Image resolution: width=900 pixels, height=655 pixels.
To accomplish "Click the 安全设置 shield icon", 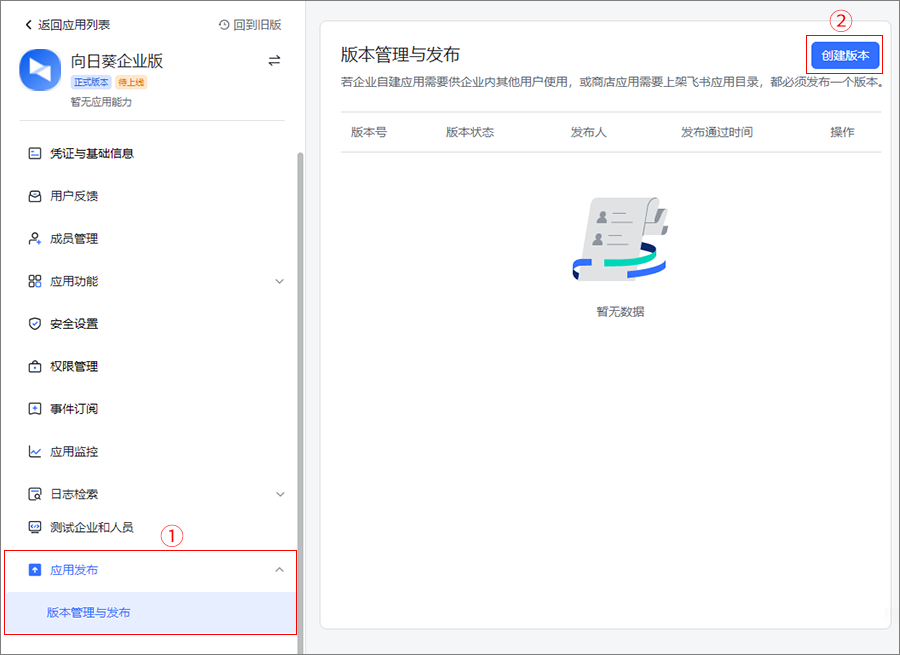I will click(x=35, y=324).
